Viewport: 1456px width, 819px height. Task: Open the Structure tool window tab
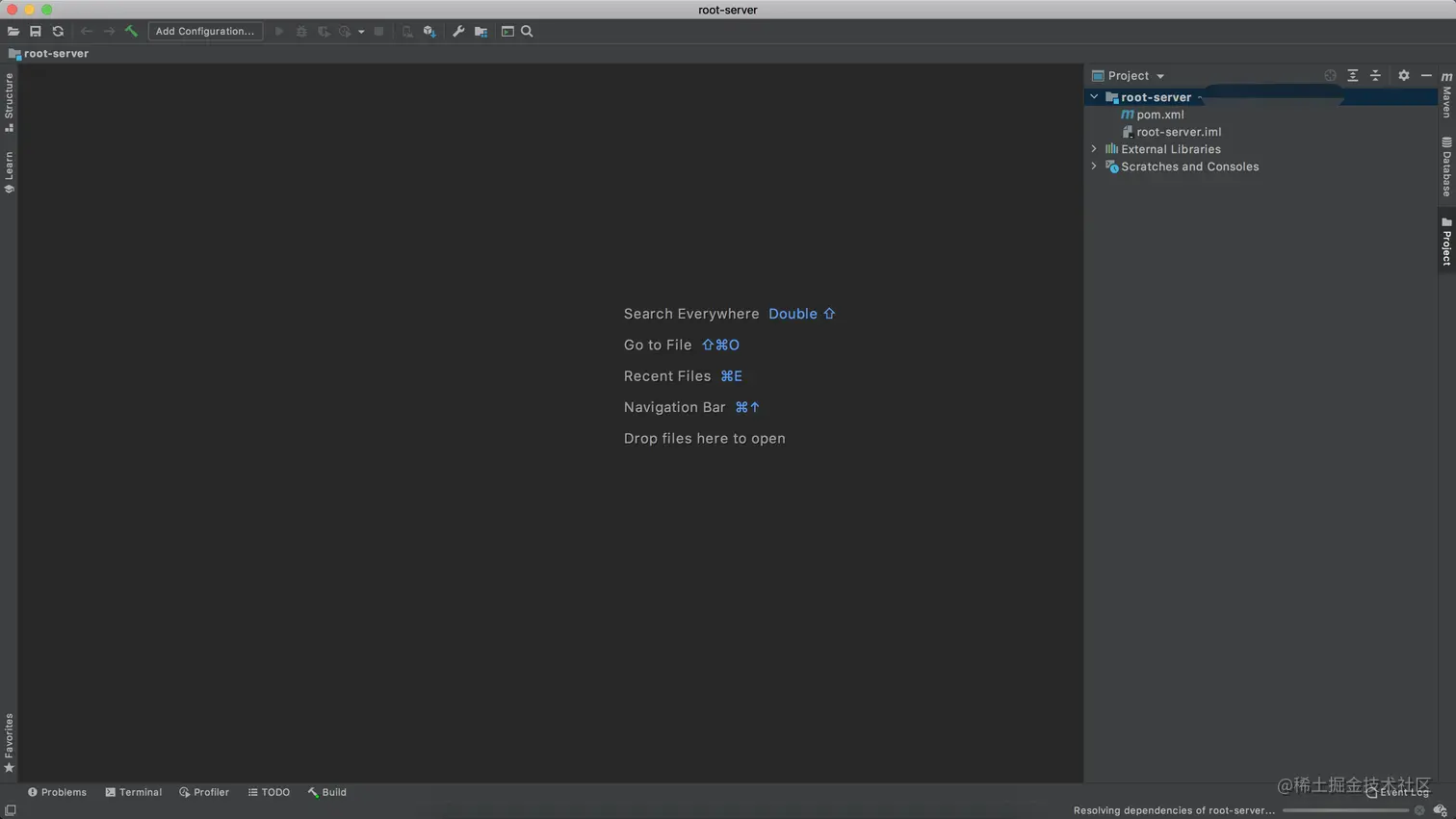coord(9,102)
